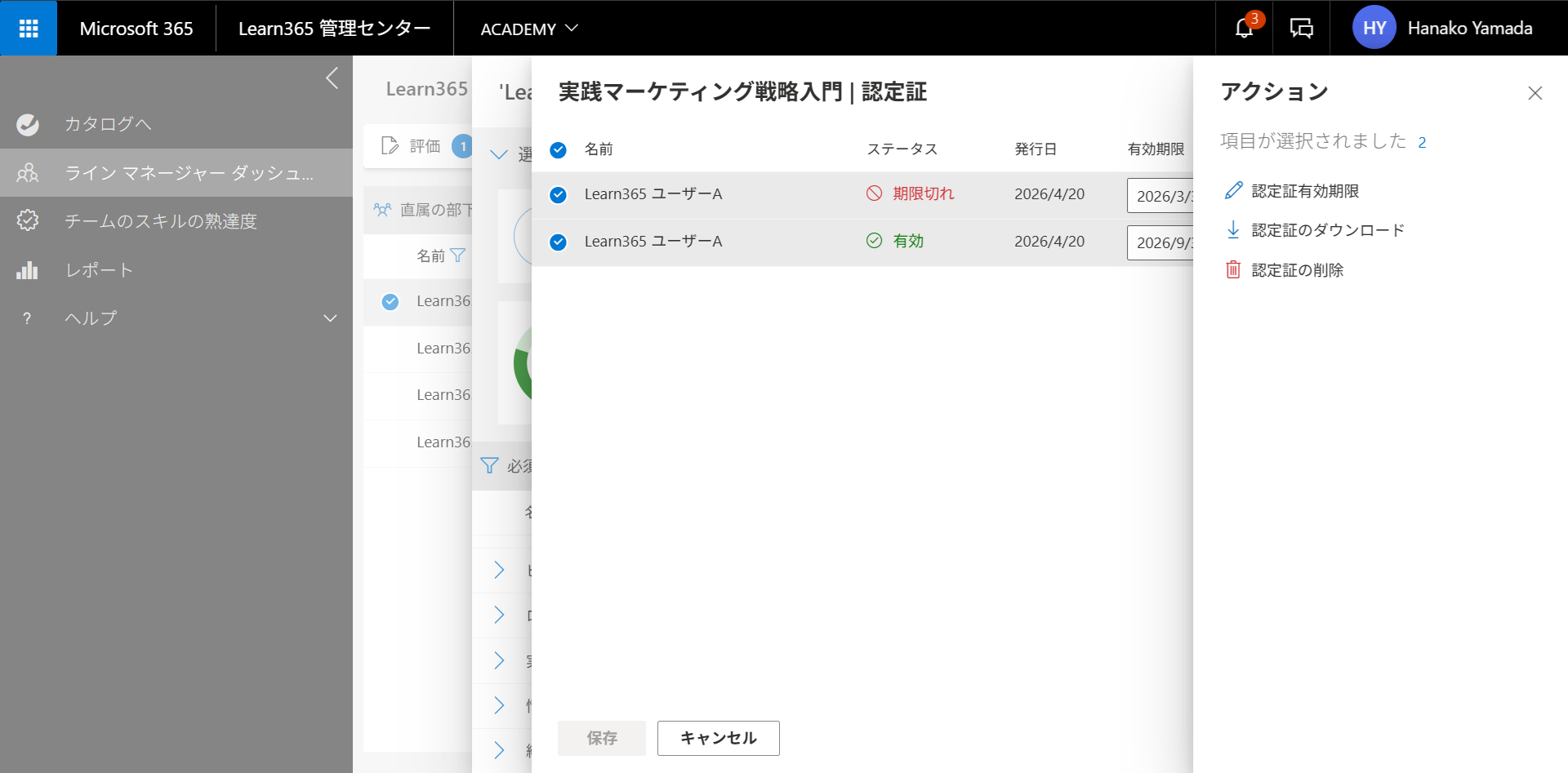Click the valid row's issue date 2026/4/20
The image size is (1568, 773).
(1049, 242)
